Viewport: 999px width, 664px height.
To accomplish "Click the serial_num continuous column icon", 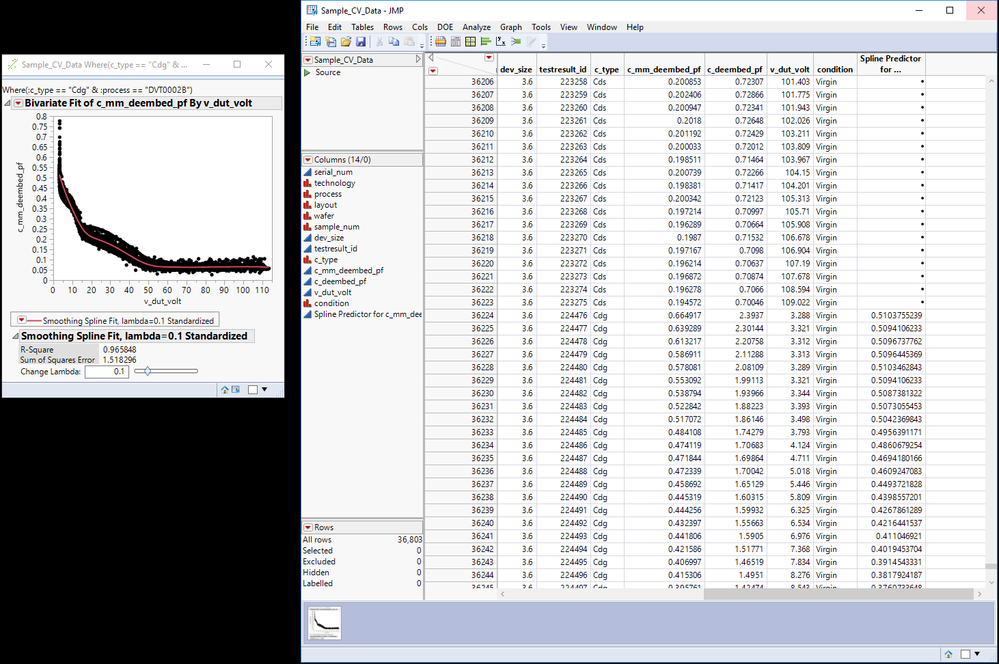I will tap(308, 172).
